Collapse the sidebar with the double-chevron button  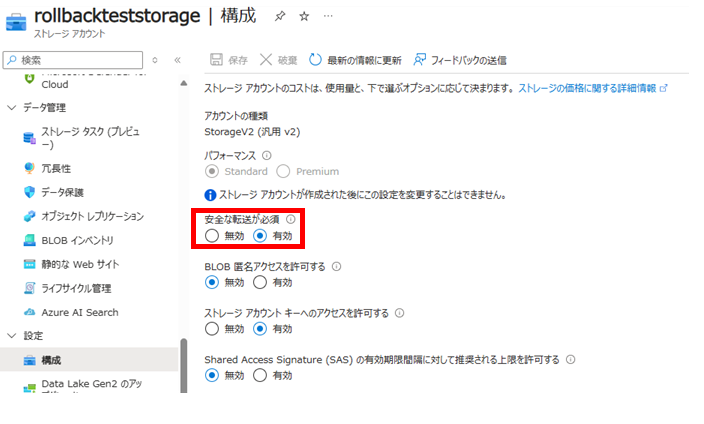[x=177, y=60]
